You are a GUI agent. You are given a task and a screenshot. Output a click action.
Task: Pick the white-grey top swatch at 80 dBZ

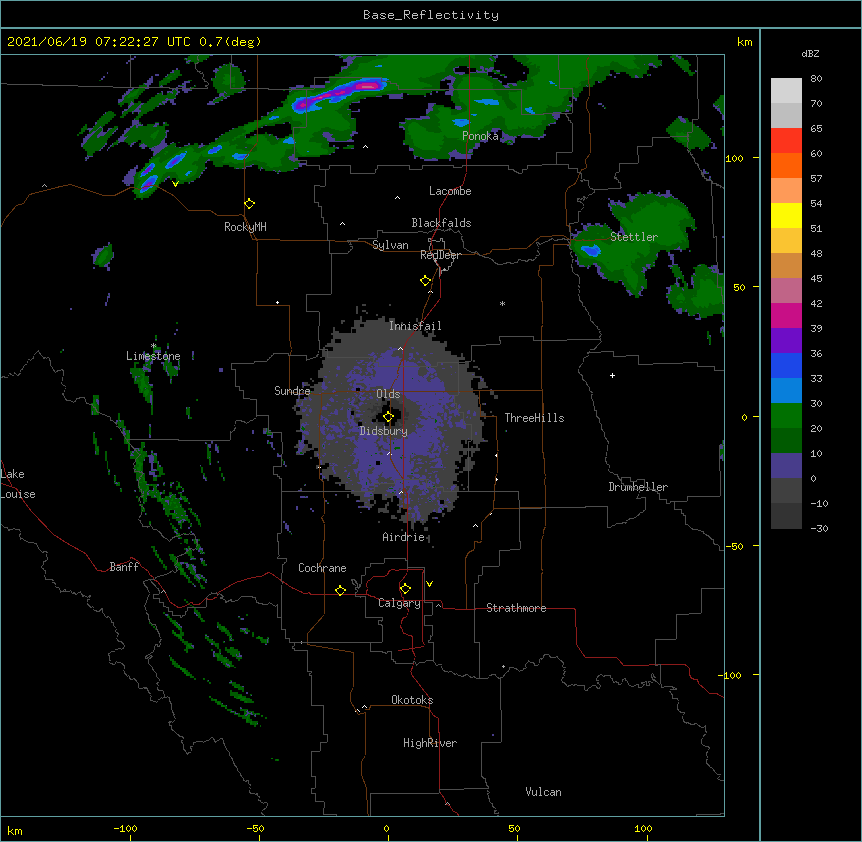pyautogui.click(x=786, y=91)
